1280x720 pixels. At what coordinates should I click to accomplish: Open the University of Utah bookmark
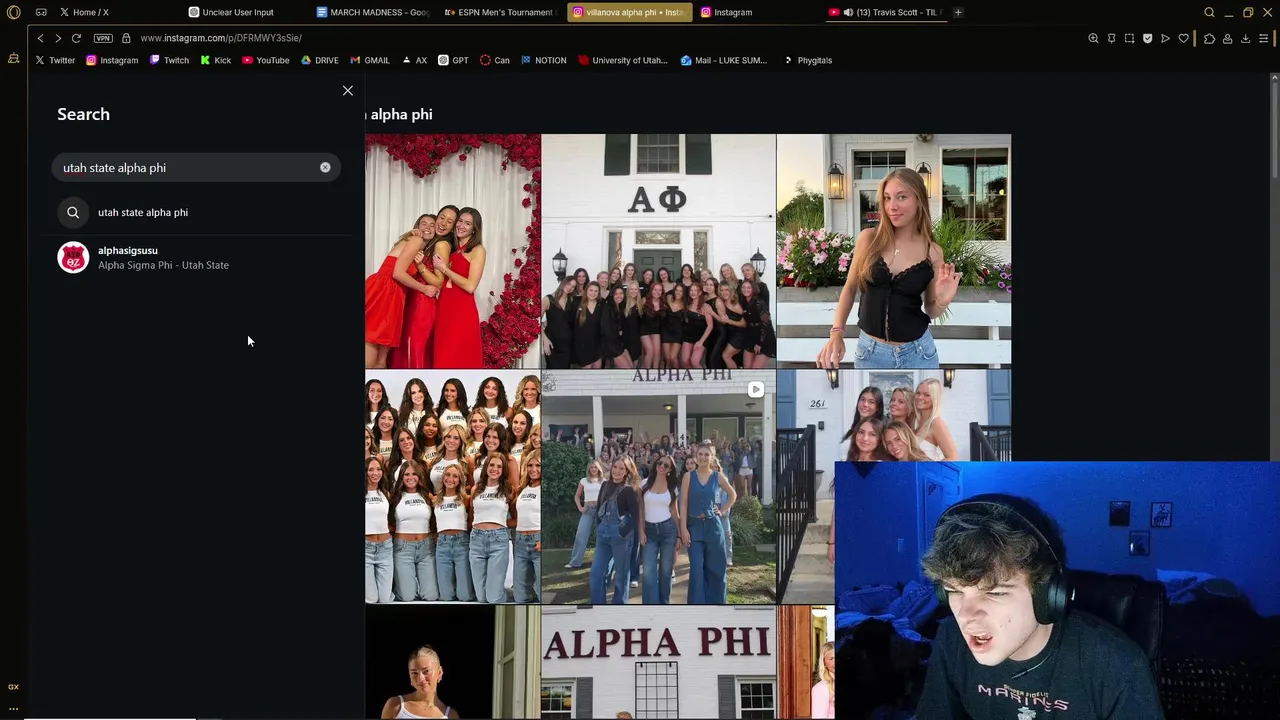click(622, 60)
